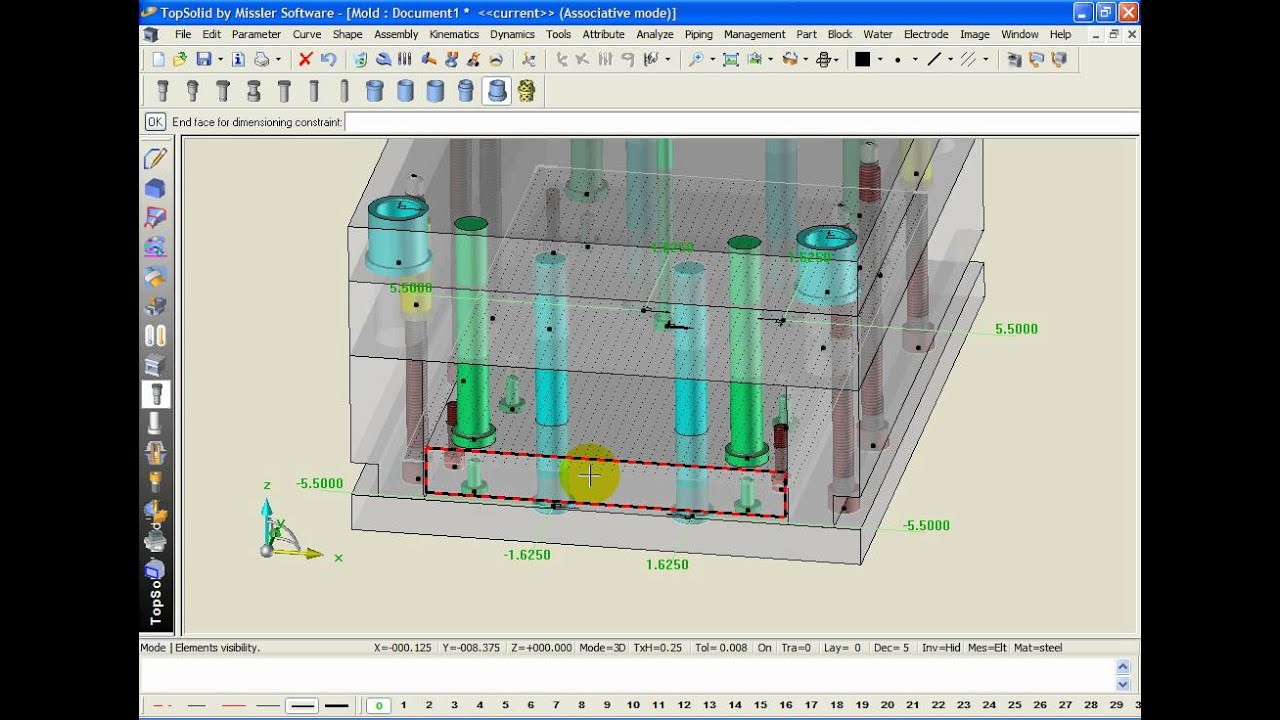Select first bolt component in component toolbar
The image size is (1280, 720).
pos(162,91)
